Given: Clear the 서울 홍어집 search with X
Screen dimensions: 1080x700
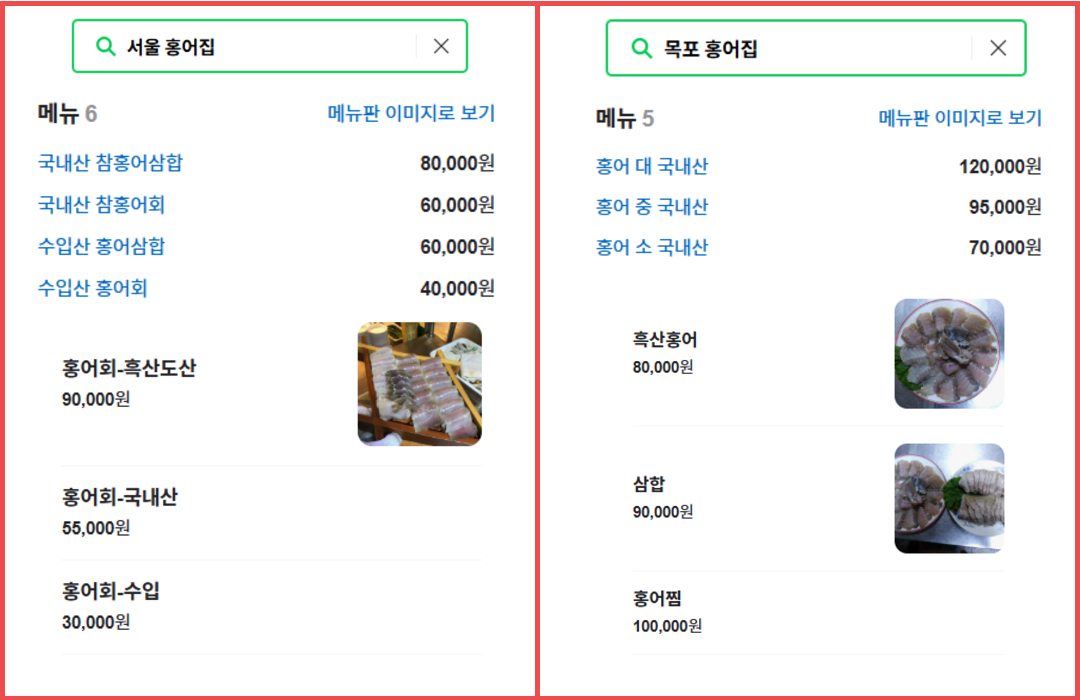Looking at the screenshot, I should coord(441,46).
